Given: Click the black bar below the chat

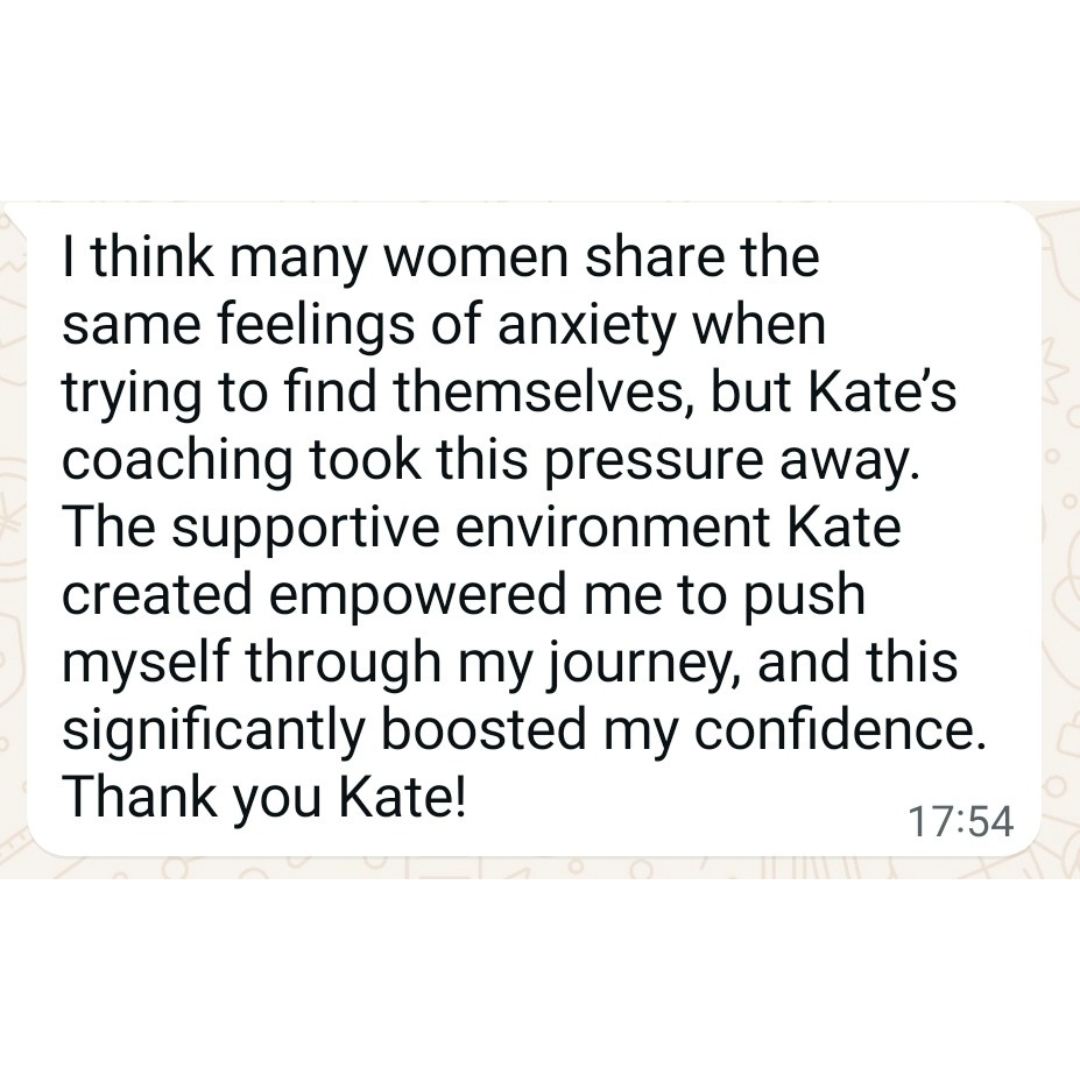Looking at the screenshot, I should click(x=540, y=980).
